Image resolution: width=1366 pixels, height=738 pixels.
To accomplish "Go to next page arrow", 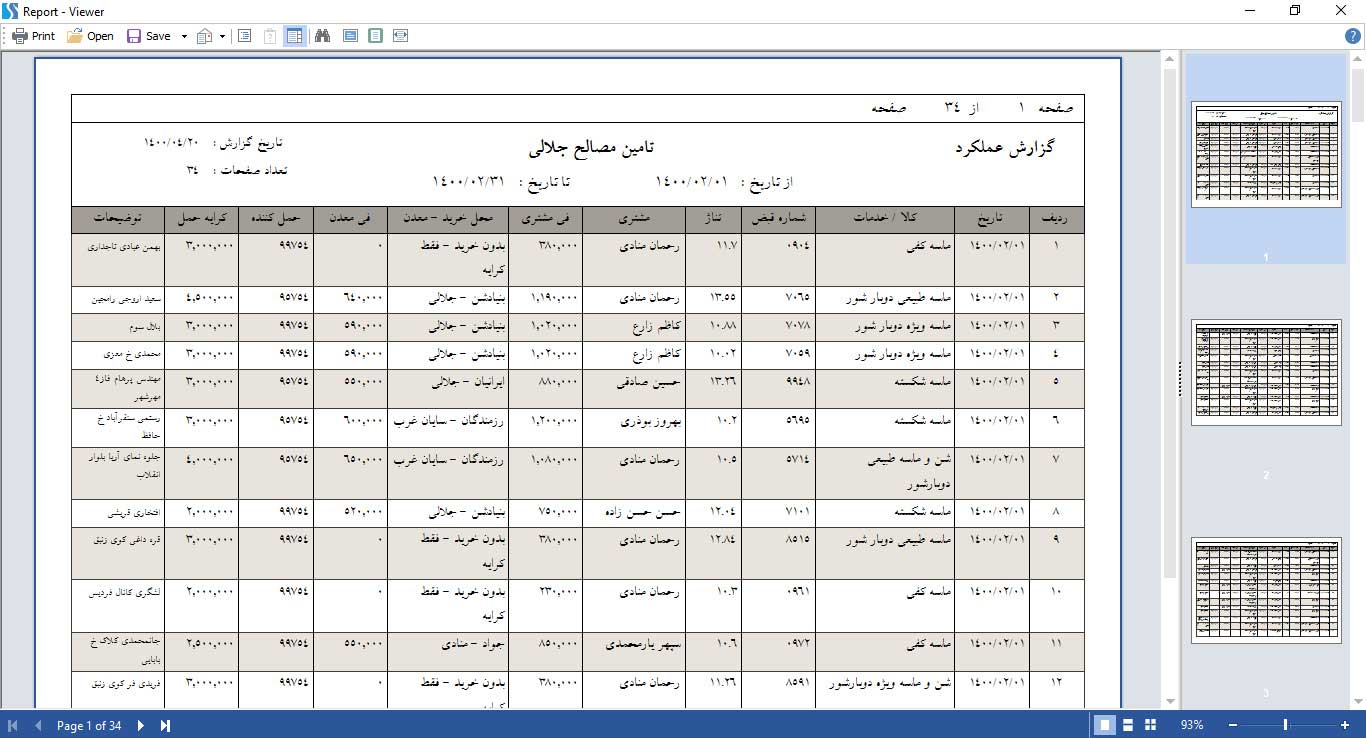I will [141, 725].
